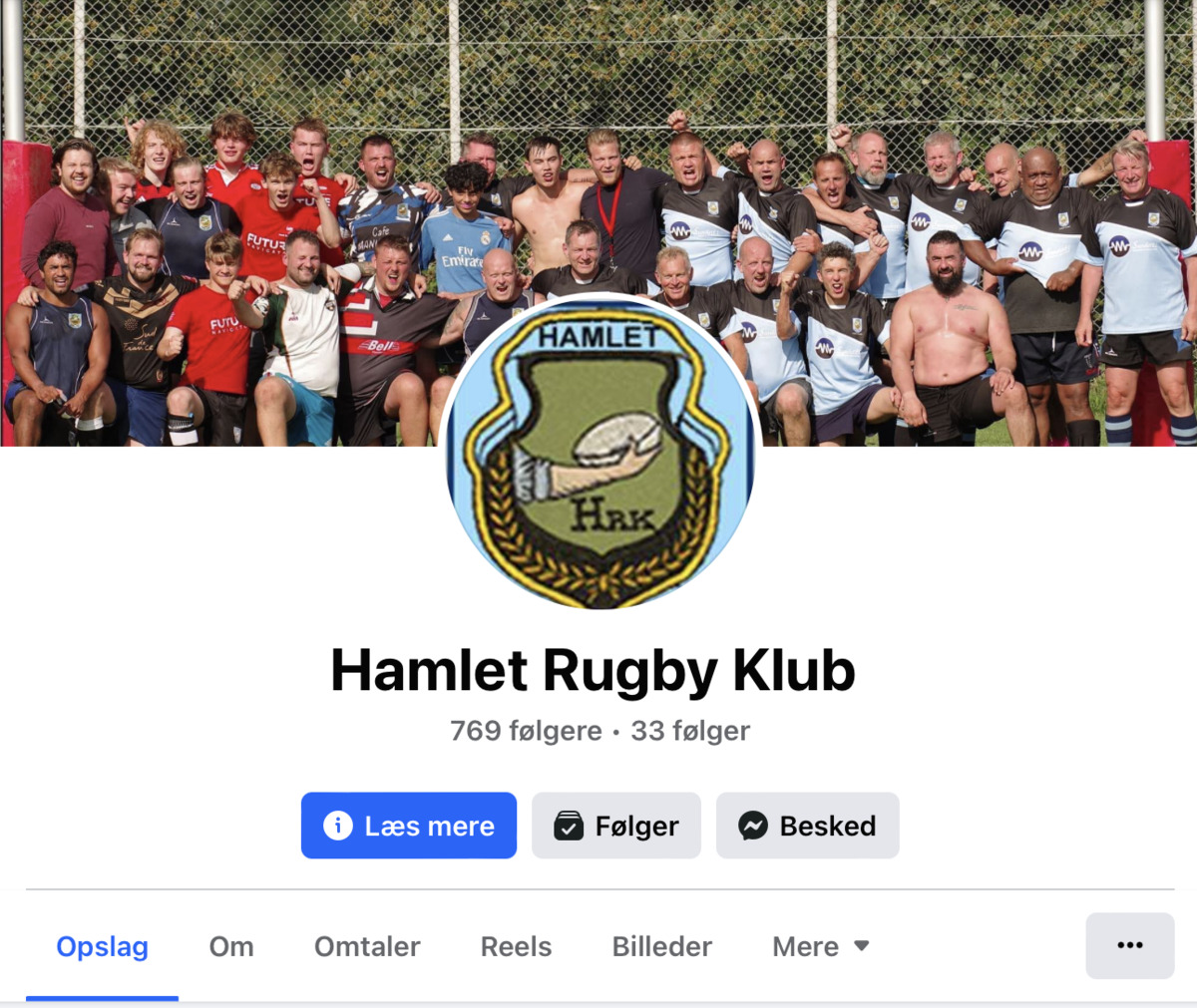The image size is (1197, 1008).
Task: Click the info icon in Læs mere button
Action: 338,826
